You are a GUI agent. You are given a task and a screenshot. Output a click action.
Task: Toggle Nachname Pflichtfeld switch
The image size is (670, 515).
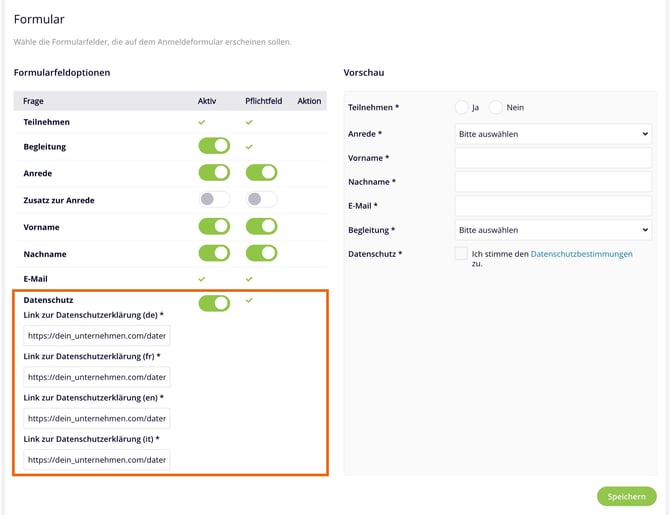point(261,254)
